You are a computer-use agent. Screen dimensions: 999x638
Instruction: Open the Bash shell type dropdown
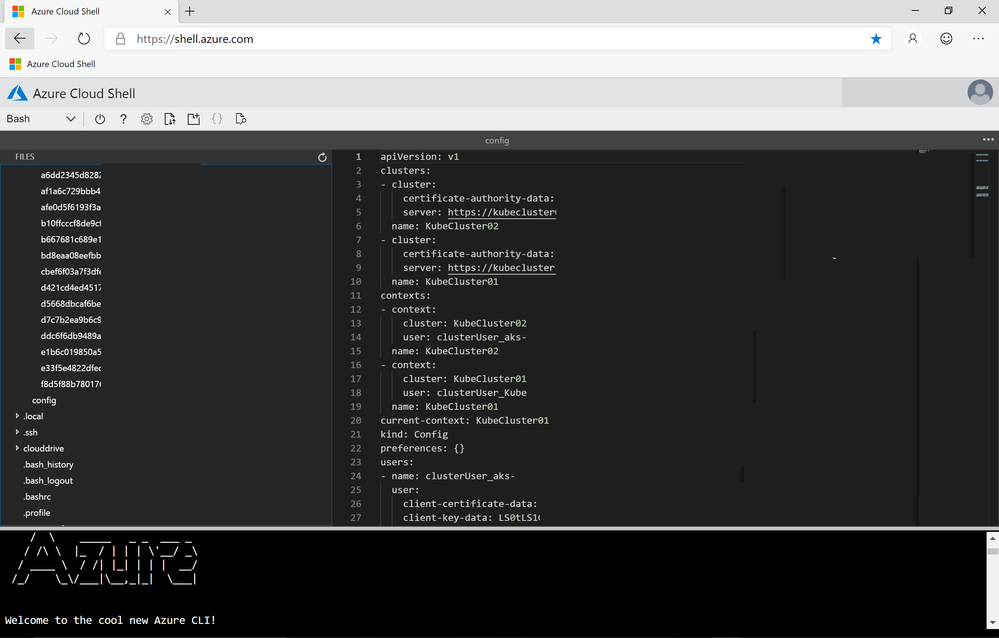41,119
